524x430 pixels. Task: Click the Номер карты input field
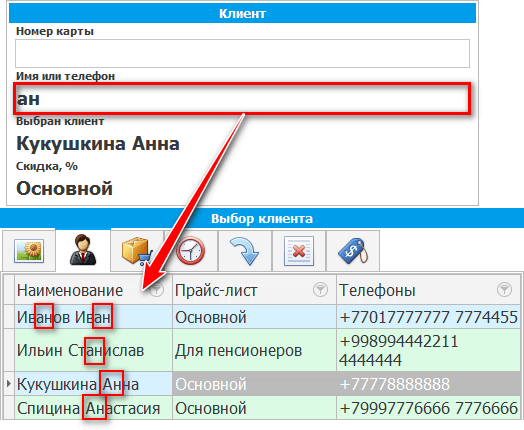[x=242, y=53]
